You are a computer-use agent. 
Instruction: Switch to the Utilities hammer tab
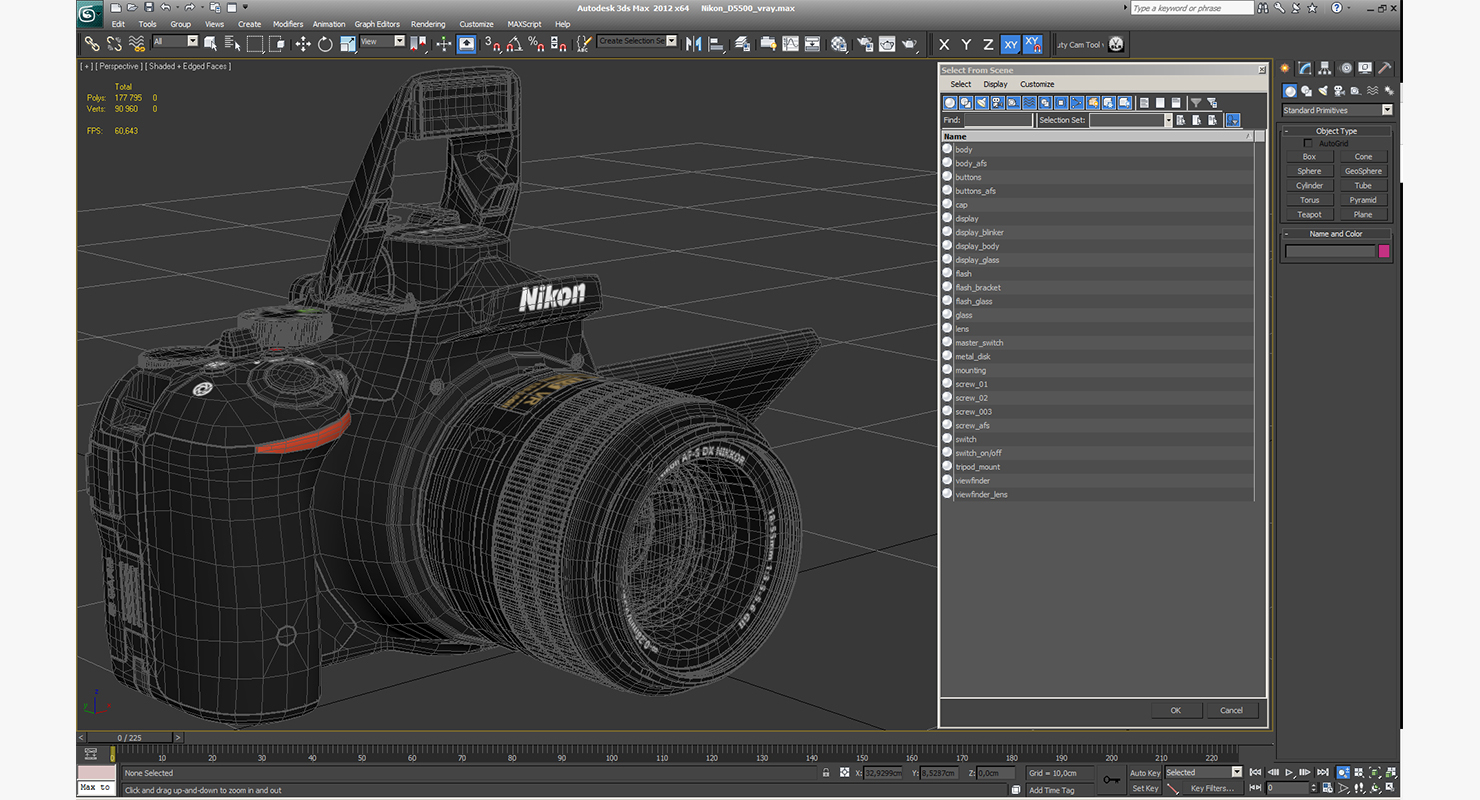click(1385, 68)
